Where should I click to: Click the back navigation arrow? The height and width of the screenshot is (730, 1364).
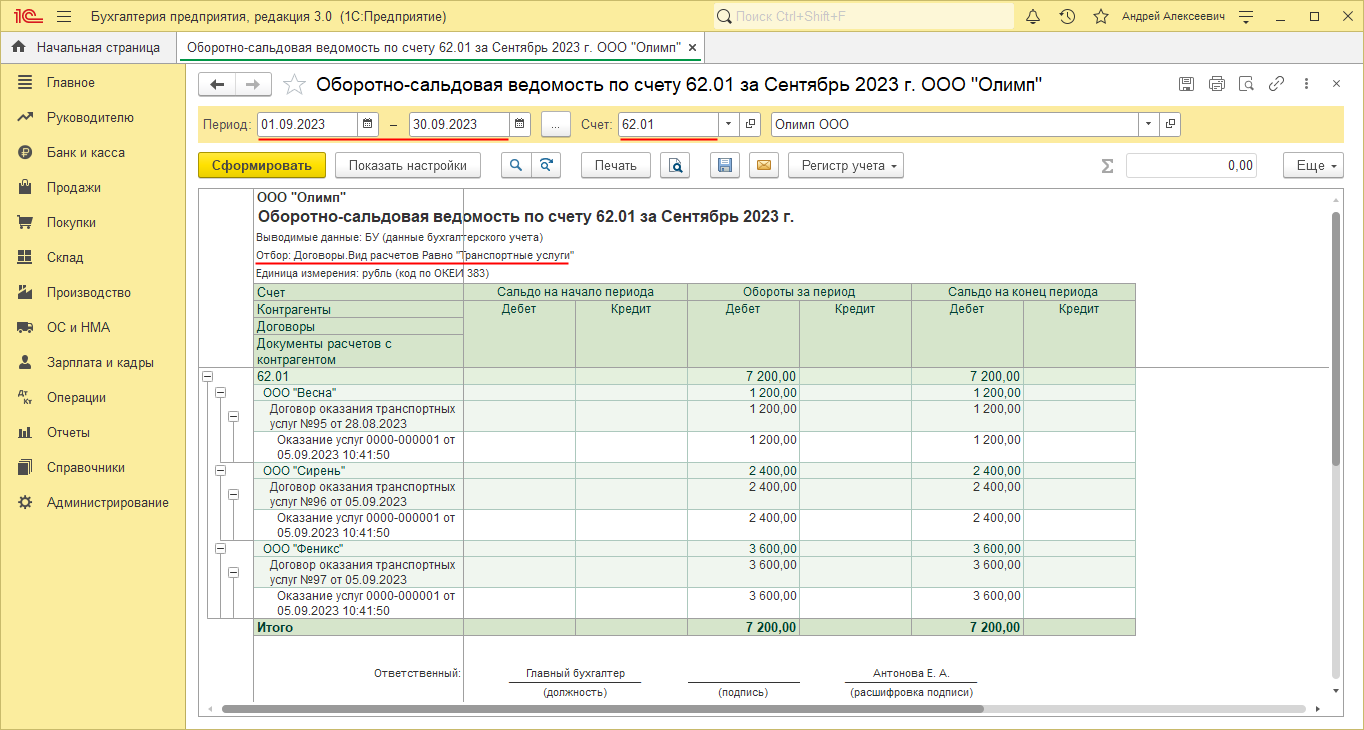coord(217,85)
